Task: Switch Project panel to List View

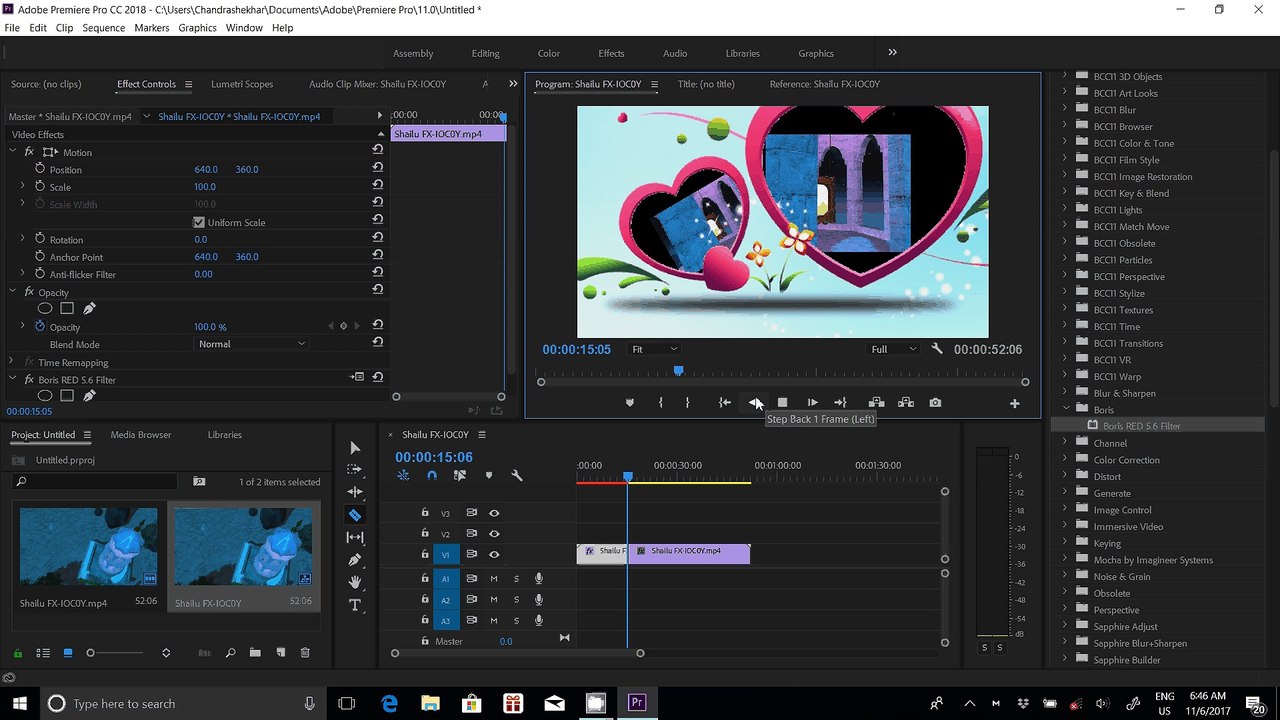Action: pyautogui.click(x=43, y=653)
